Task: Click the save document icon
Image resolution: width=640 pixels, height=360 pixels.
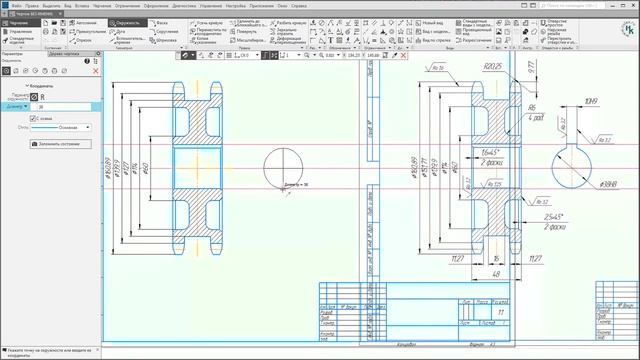Action: [63, 23]
